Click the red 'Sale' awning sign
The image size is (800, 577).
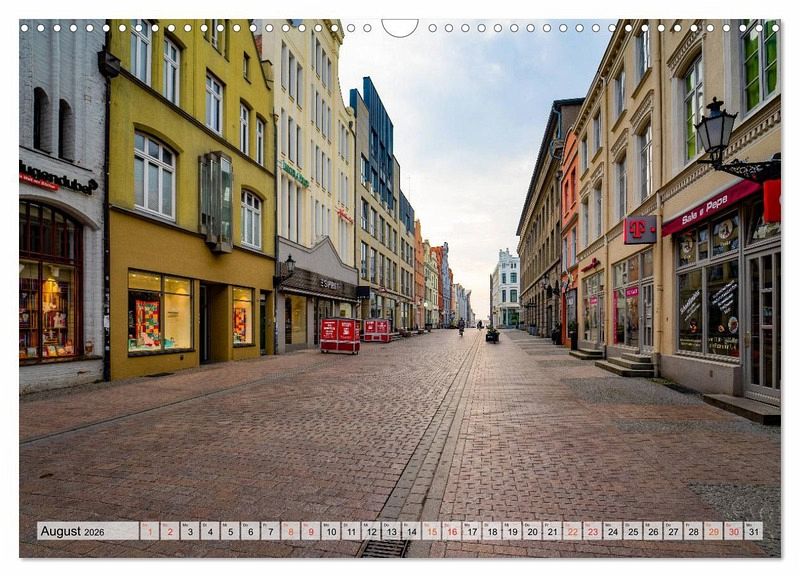[710, 207]
